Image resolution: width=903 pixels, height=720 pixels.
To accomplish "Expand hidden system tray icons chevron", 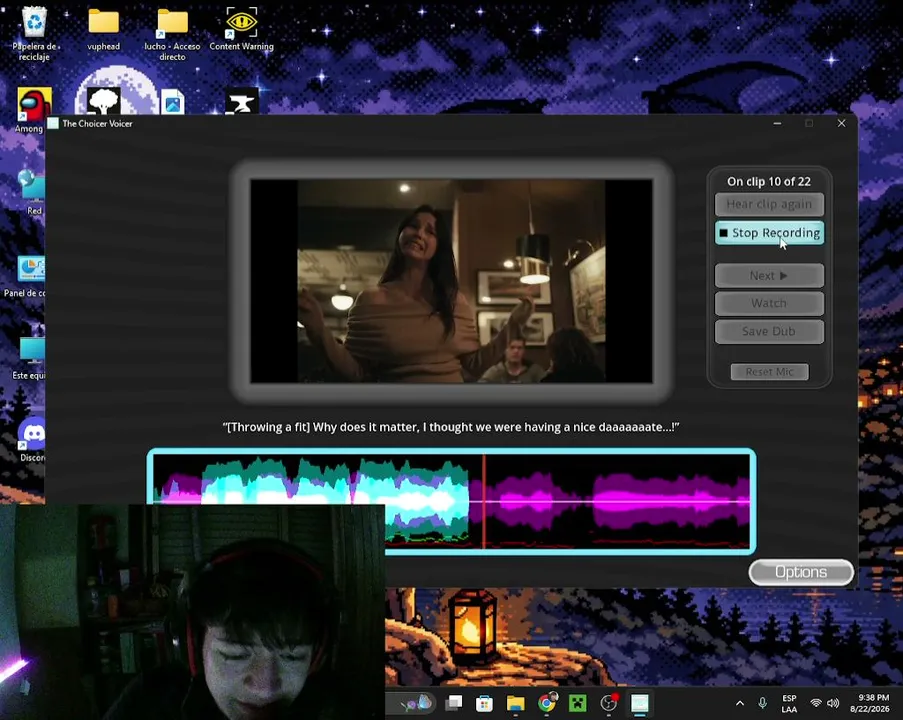I will click(740, 703).
